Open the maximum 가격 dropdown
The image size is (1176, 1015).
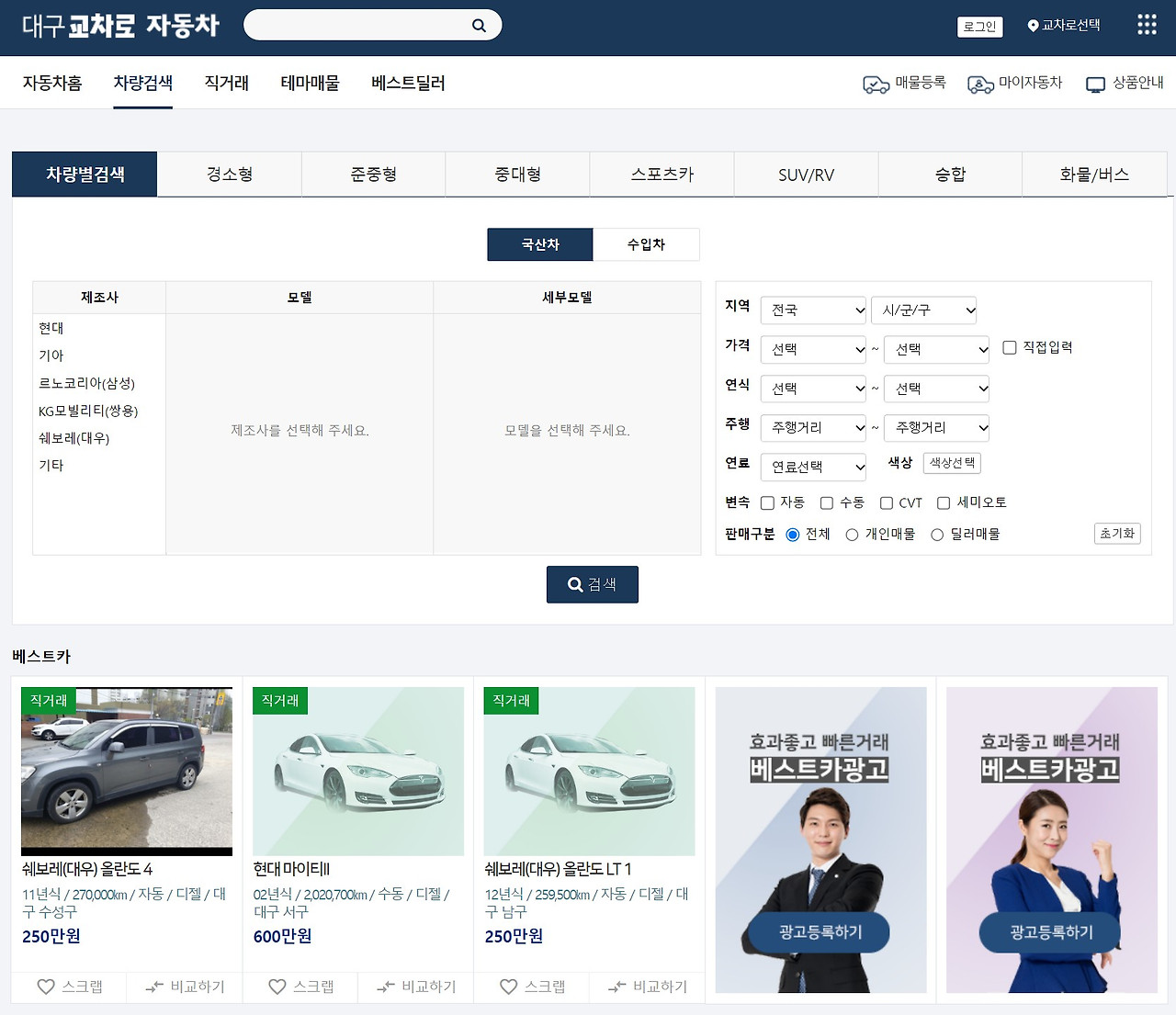937,349
